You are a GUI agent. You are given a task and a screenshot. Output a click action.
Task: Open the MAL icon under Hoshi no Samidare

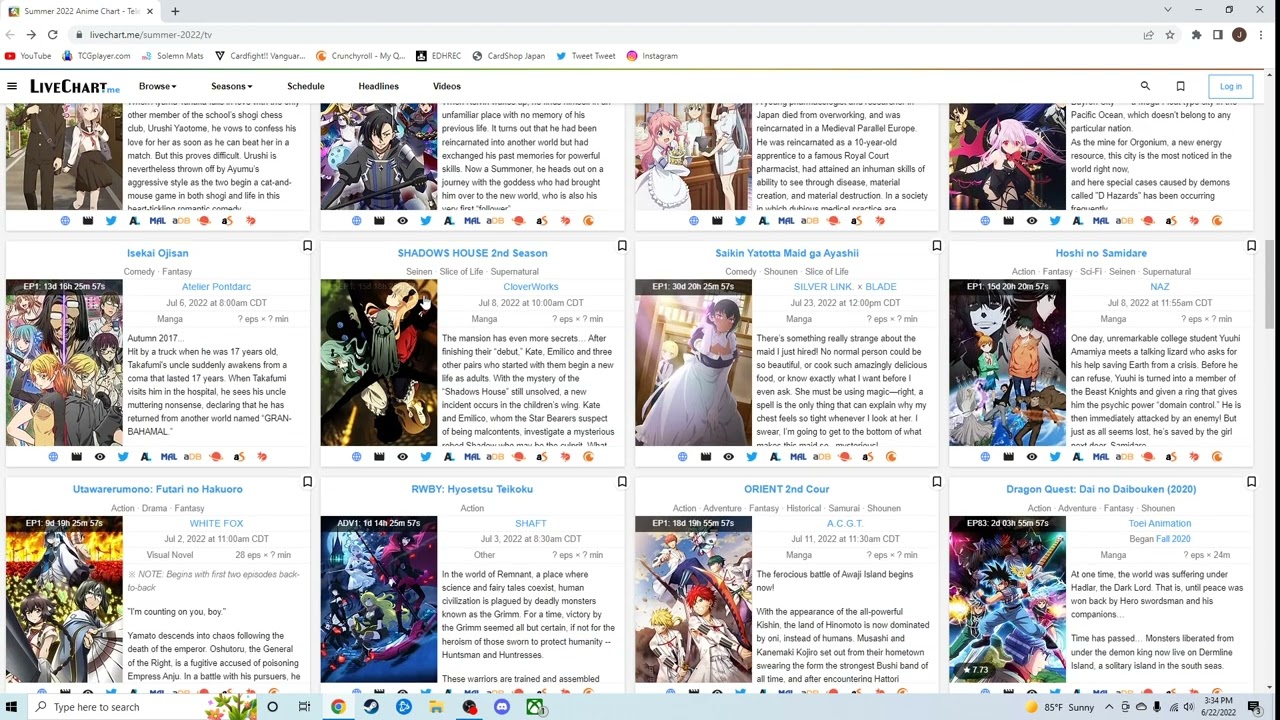pyautogui.click(x=1101, y=457)
